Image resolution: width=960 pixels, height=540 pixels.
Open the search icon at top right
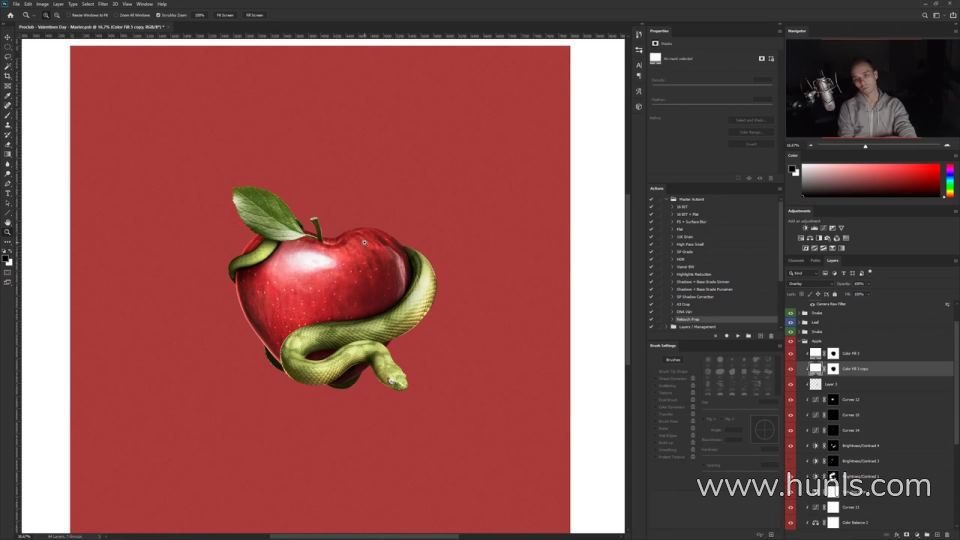[x=924, y=15]
